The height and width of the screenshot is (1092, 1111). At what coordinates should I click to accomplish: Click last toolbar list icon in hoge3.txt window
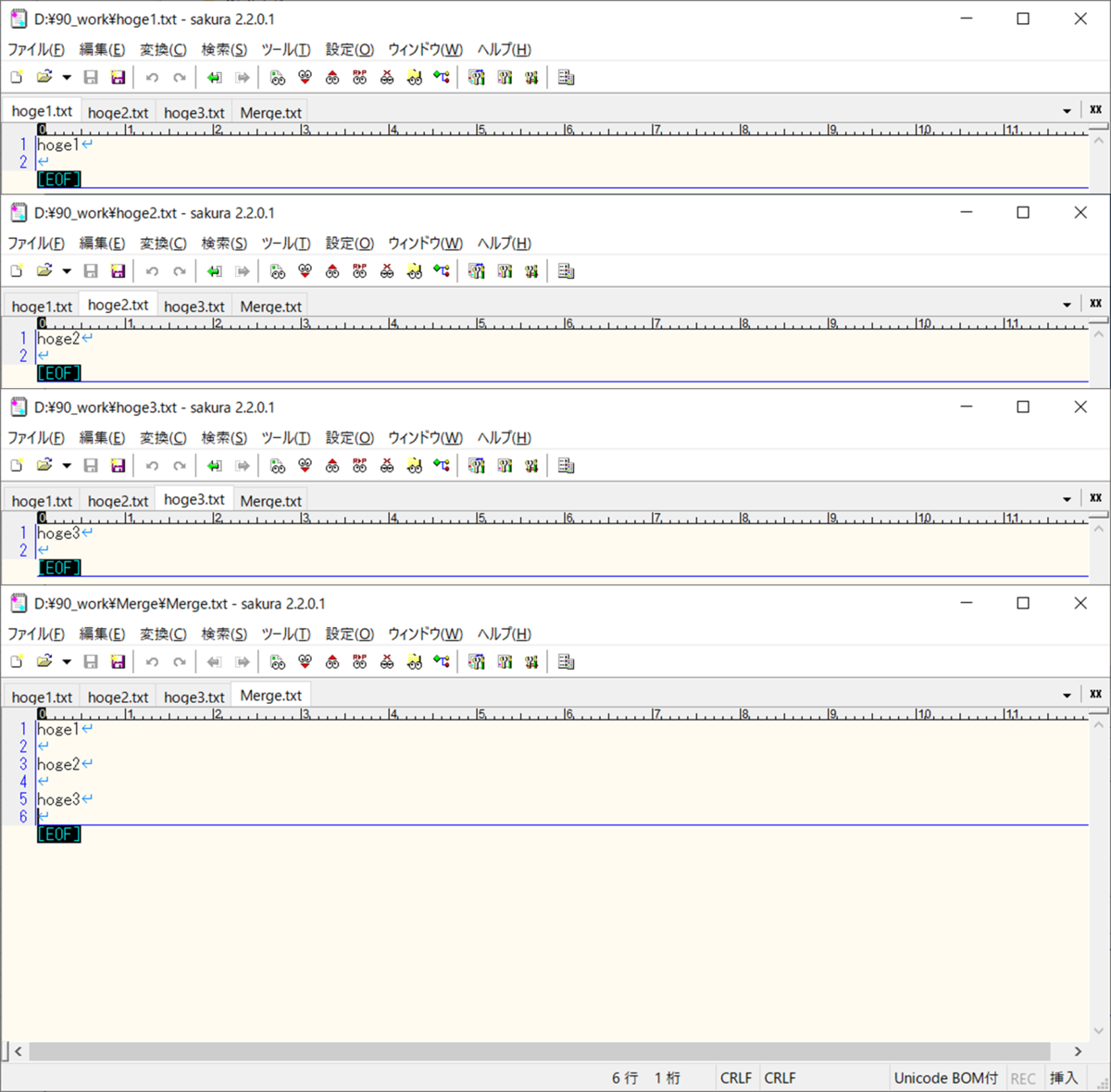[566, 466]
